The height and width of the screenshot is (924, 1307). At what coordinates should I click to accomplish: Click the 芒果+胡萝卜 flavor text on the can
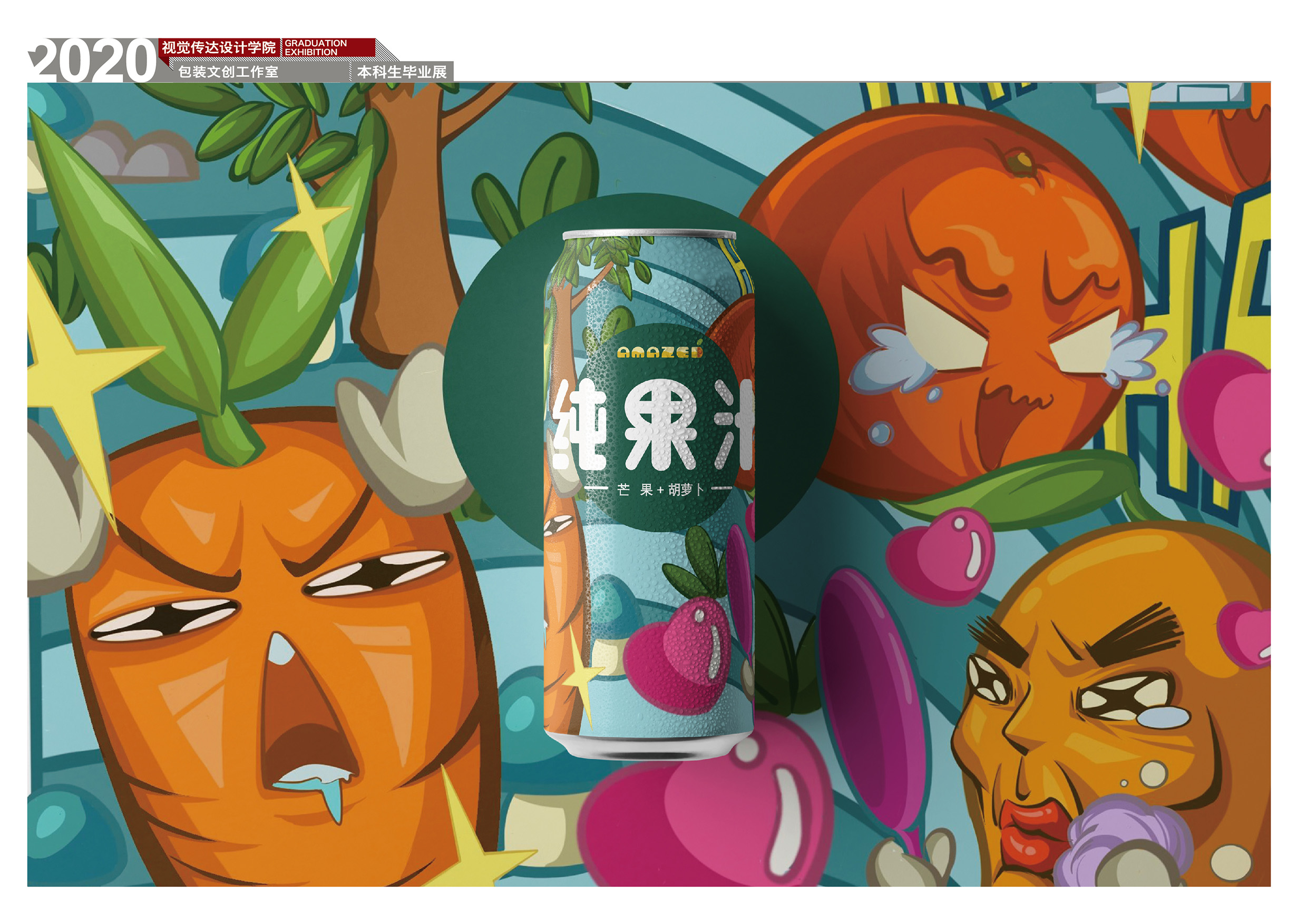pos(660,489)
